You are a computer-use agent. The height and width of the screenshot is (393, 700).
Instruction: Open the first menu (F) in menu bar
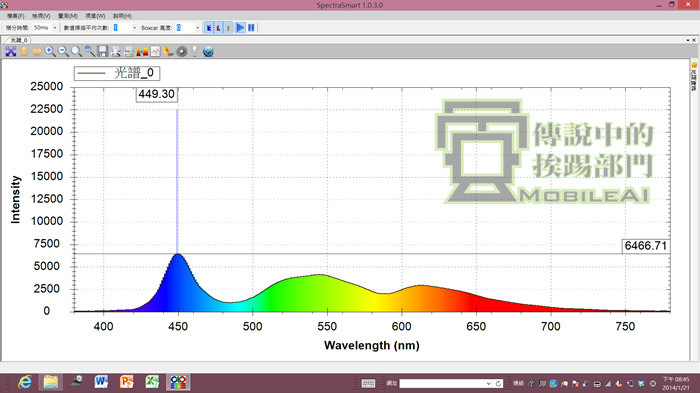tap(16, 16)
